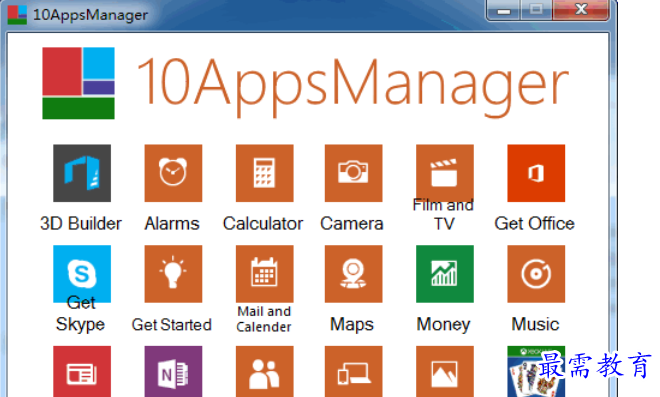Click the "Money" label text
This screenshot has width=660, height=397.
[x=444, y=325]
